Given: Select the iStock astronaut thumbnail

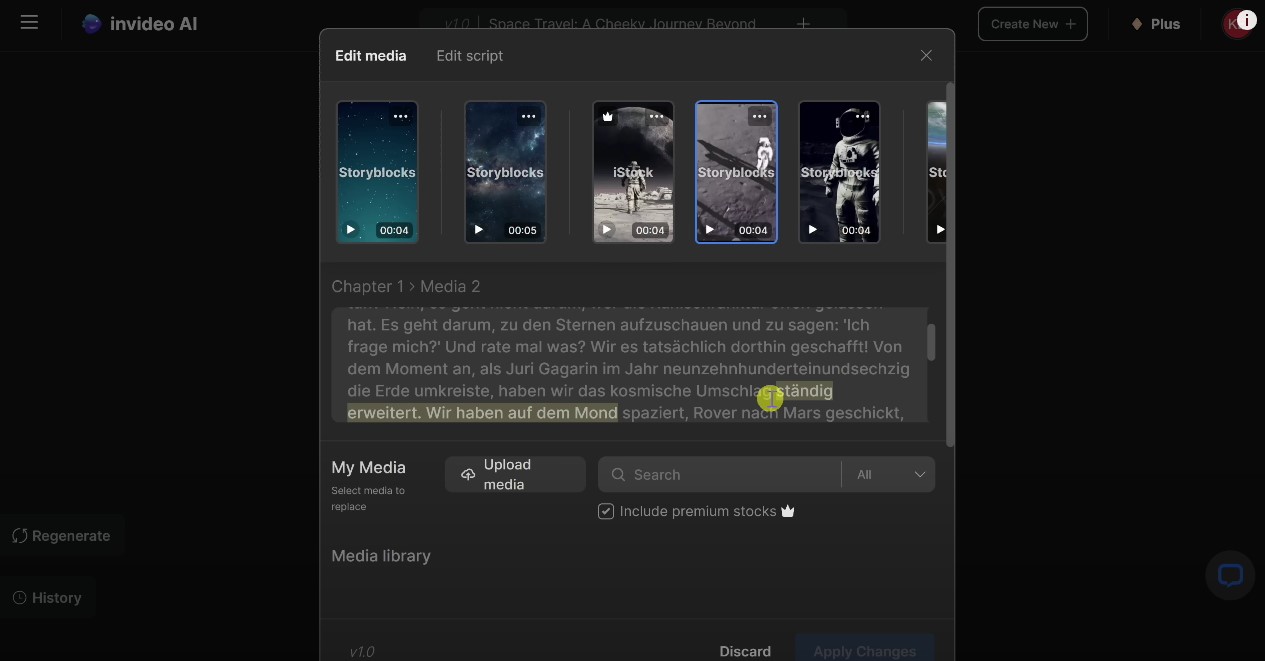Looking at the screenshot, I should (633, 172).
